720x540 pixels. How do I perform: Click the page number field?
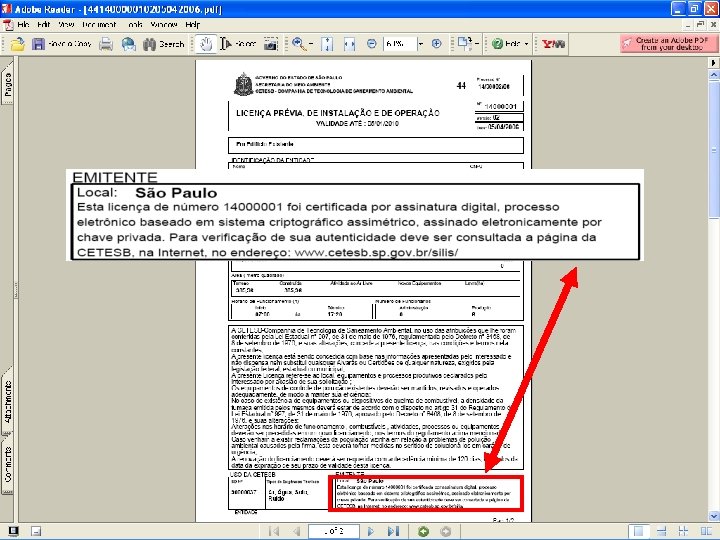(x=333, y=531)
